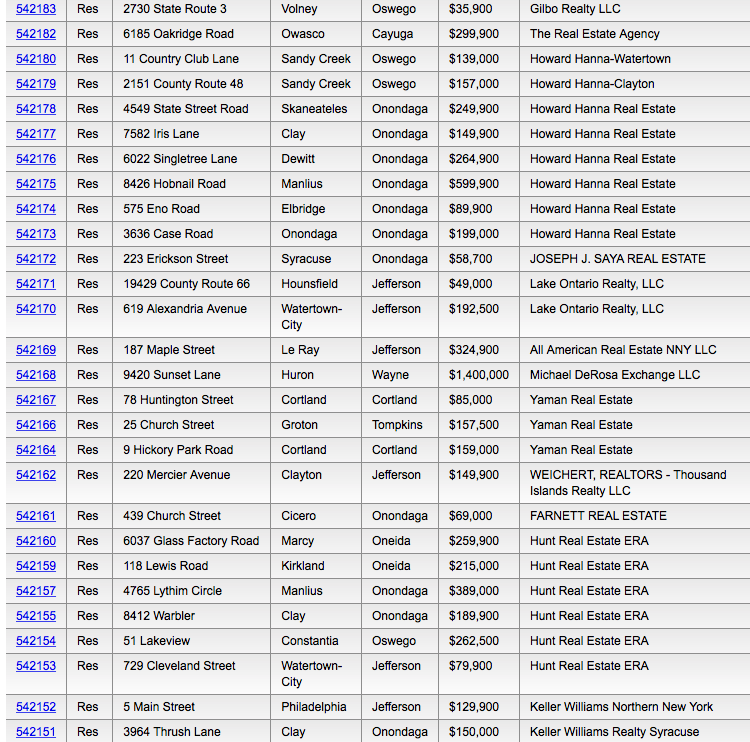Viewport: 750px width, 742px height.
Task: Open listing link 542164
Action: [x=36, y=450]
